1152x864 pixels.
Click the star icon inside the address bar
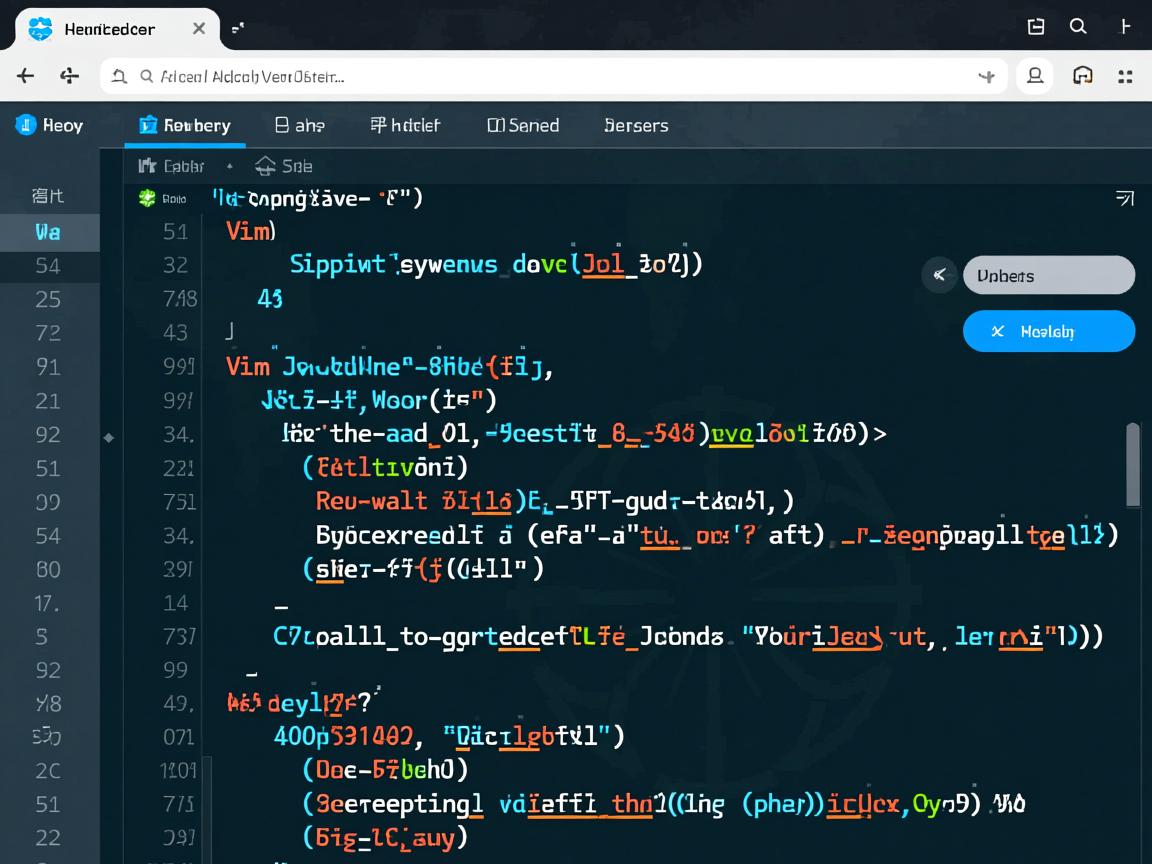986,76
